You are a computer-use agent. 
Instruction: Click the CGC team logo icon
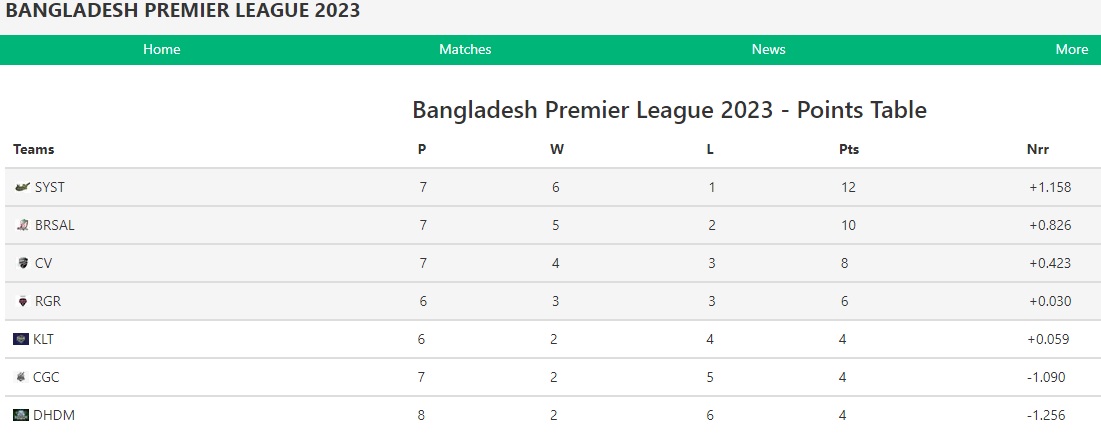pos(21,377)
